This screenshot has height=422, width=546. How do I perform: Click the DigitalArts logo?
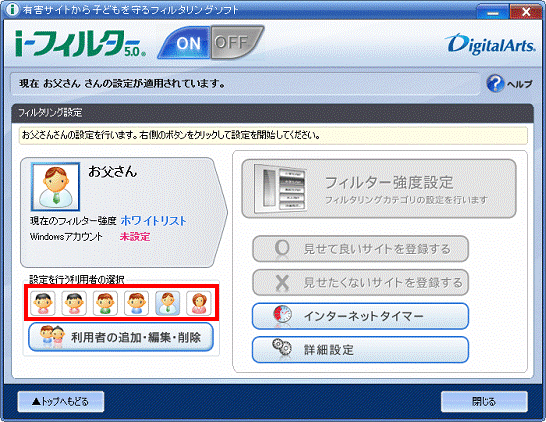491,45
